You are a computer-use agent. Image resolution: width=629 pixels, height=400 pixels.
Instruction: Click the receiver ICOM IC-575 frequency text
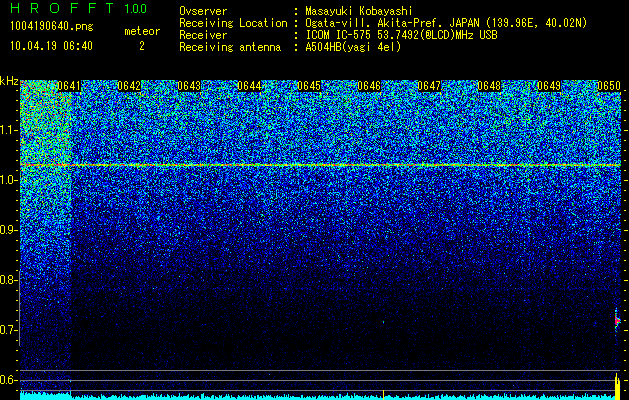pyautogui.click(x=401, y=35)
